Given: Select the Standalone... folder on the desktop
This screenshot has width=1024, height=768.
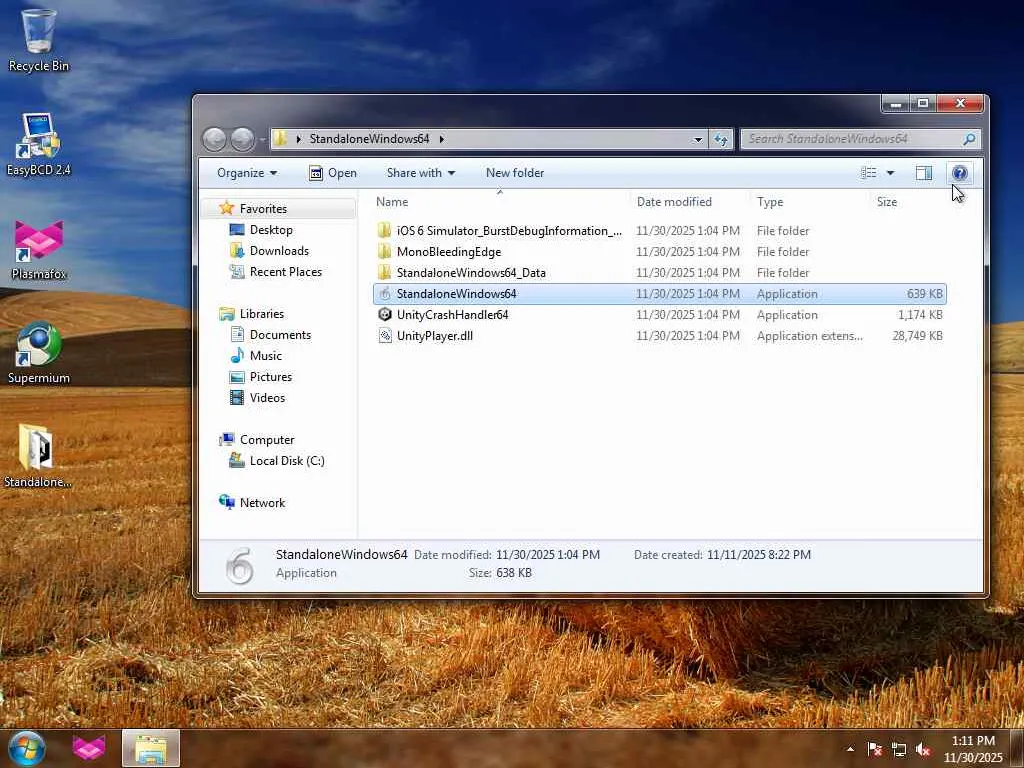Looking at the screenshot, I should (x=38, y=456).
